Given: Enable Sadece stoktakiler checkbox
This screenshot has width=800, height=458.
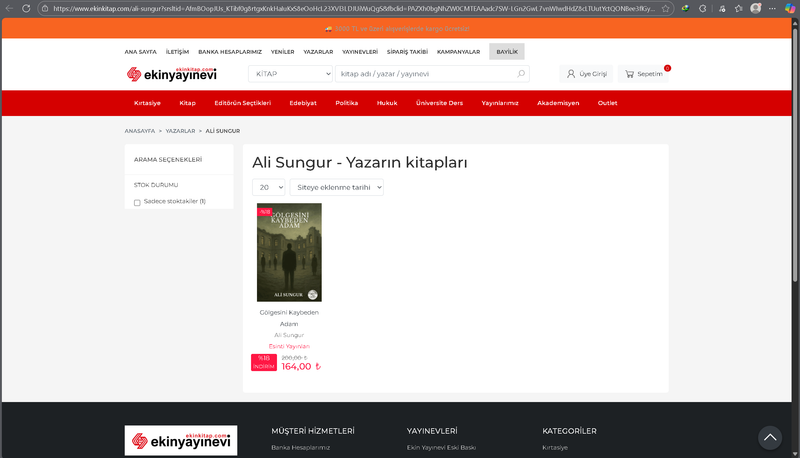Looking at the screenshot, I should click(x=137, y=202).
